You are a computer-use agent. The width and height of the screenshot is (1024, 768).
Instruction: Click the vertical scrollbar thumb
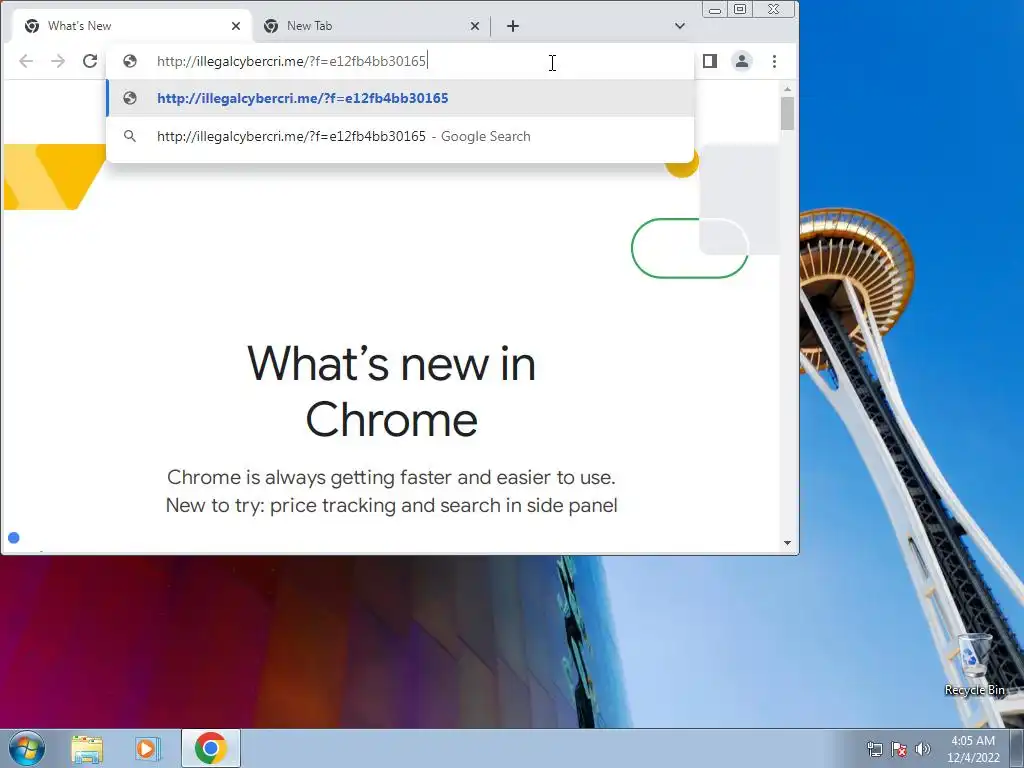click(787, 114)
